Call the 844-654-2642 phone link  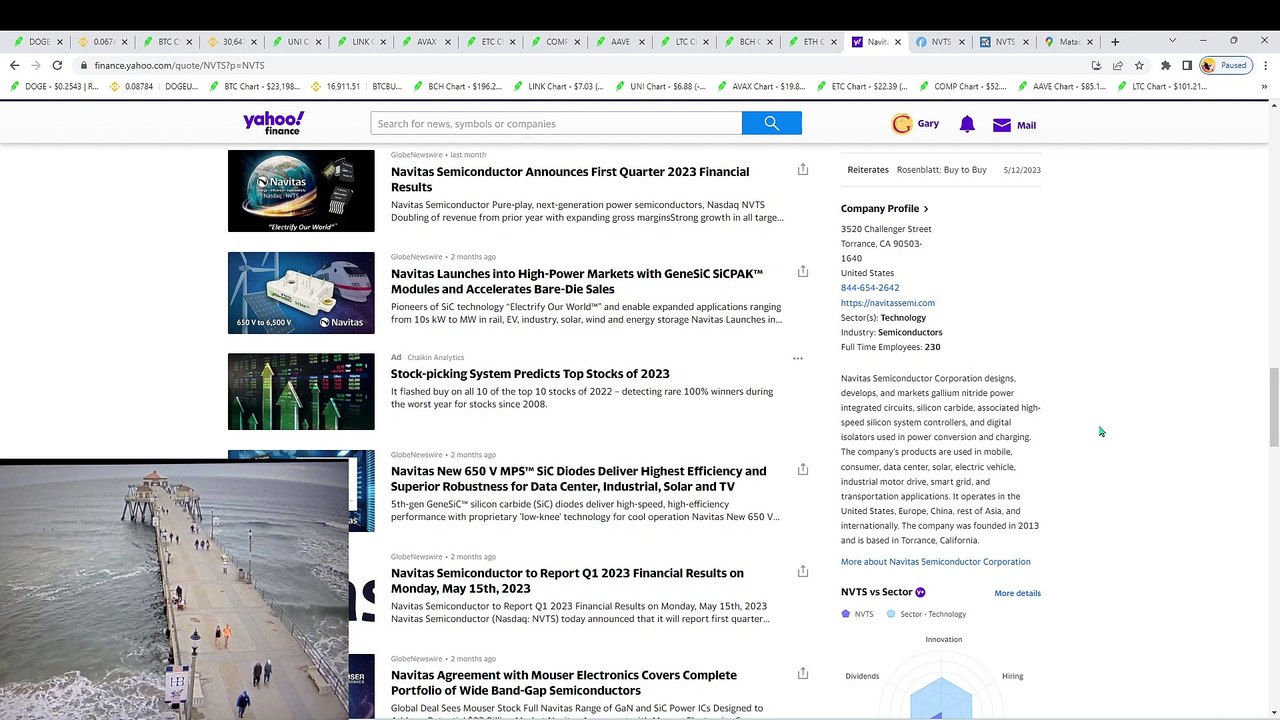click(870, 288)
